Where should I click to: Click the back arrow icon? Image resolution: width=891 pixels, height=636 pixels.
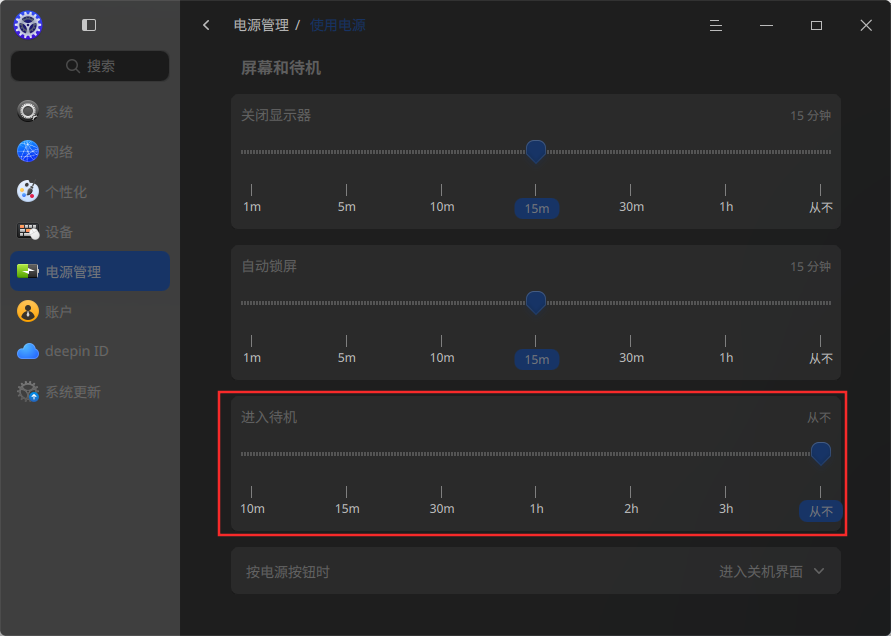(206, 25)
